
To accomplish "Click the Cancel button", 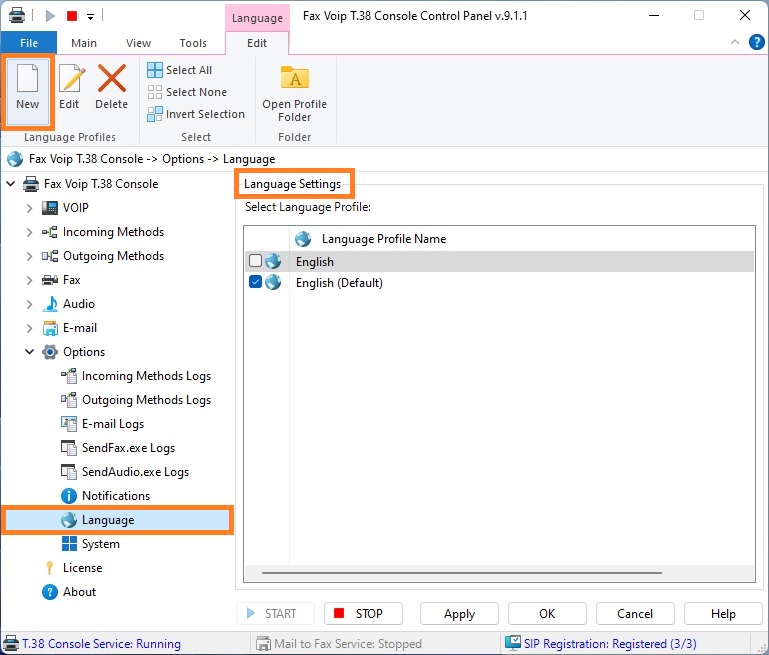I will pyautogui.click(x=635, y=613).
